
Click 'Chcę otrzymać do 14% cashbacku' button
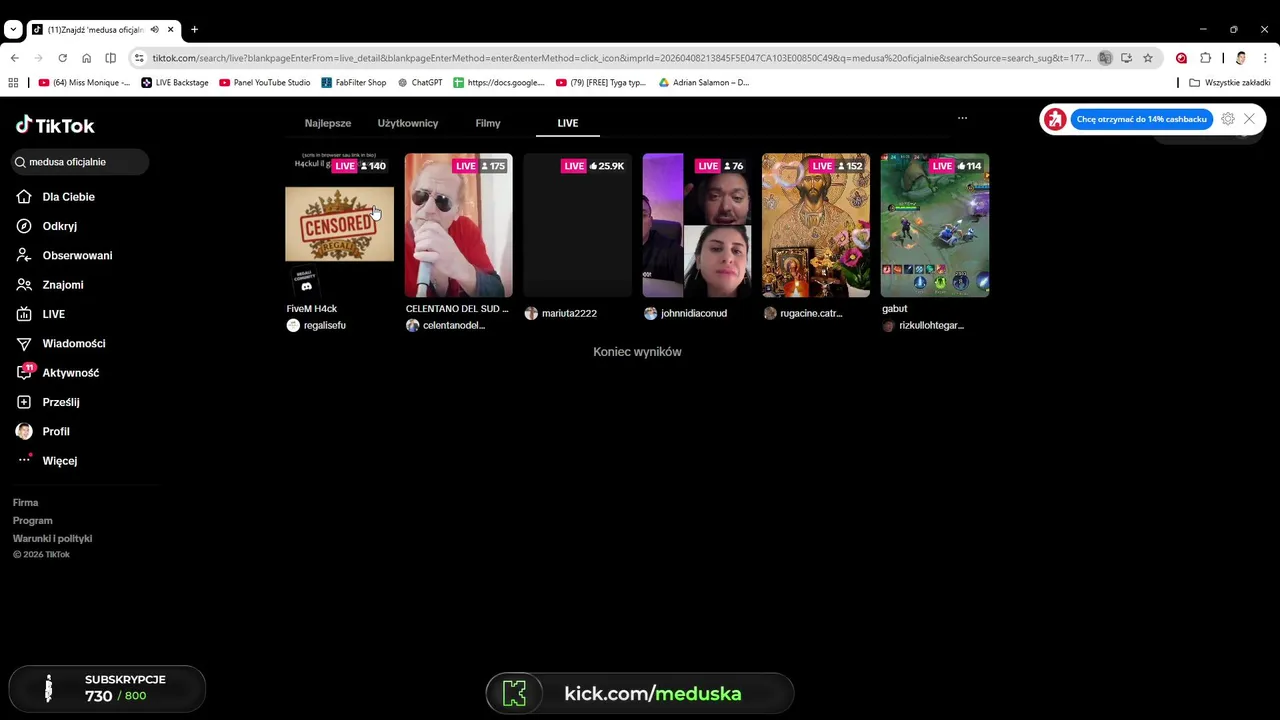coord(1142,119)
